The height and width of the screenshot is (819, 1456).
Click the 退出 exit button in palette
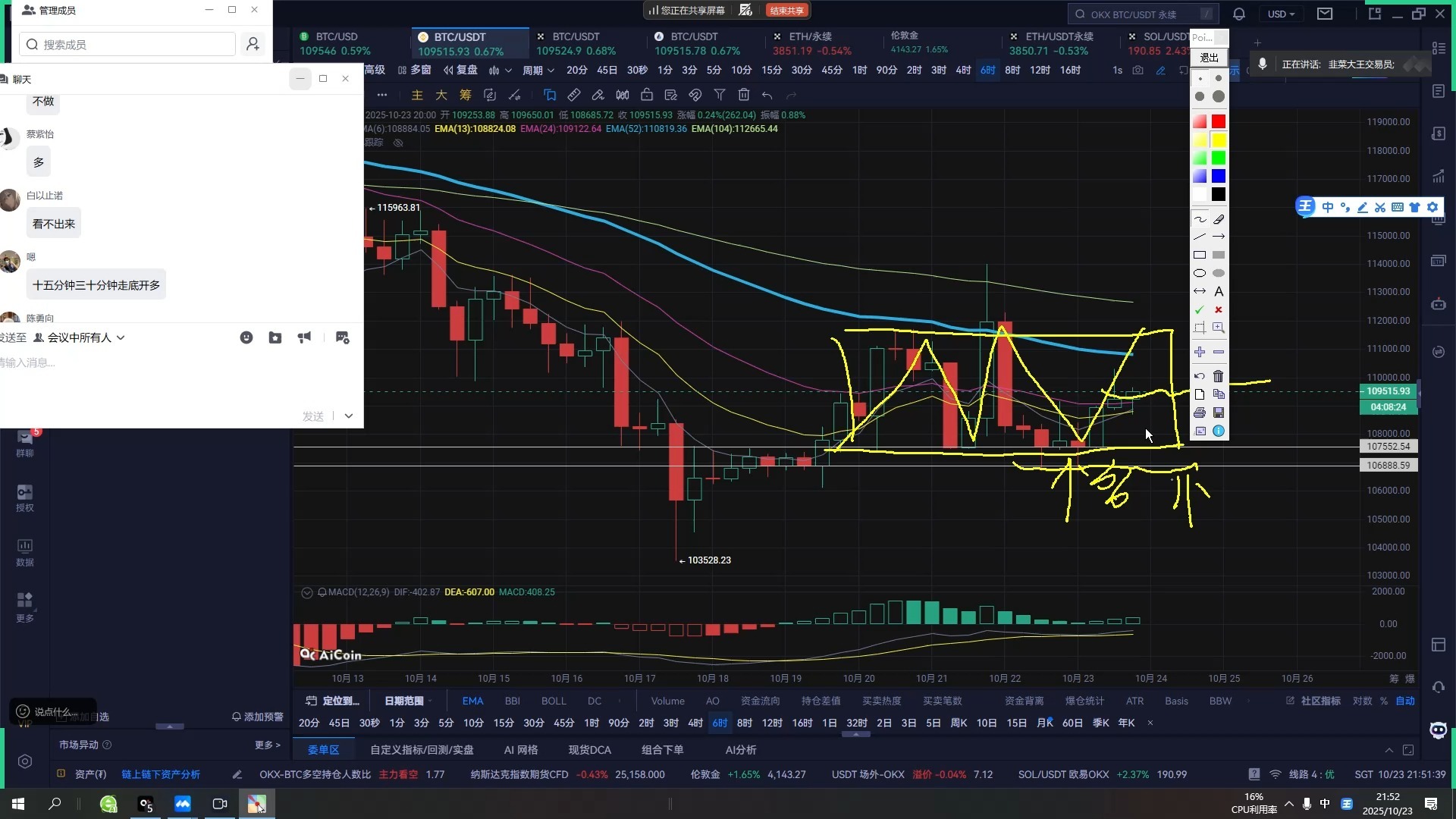tap(1209, 58)
